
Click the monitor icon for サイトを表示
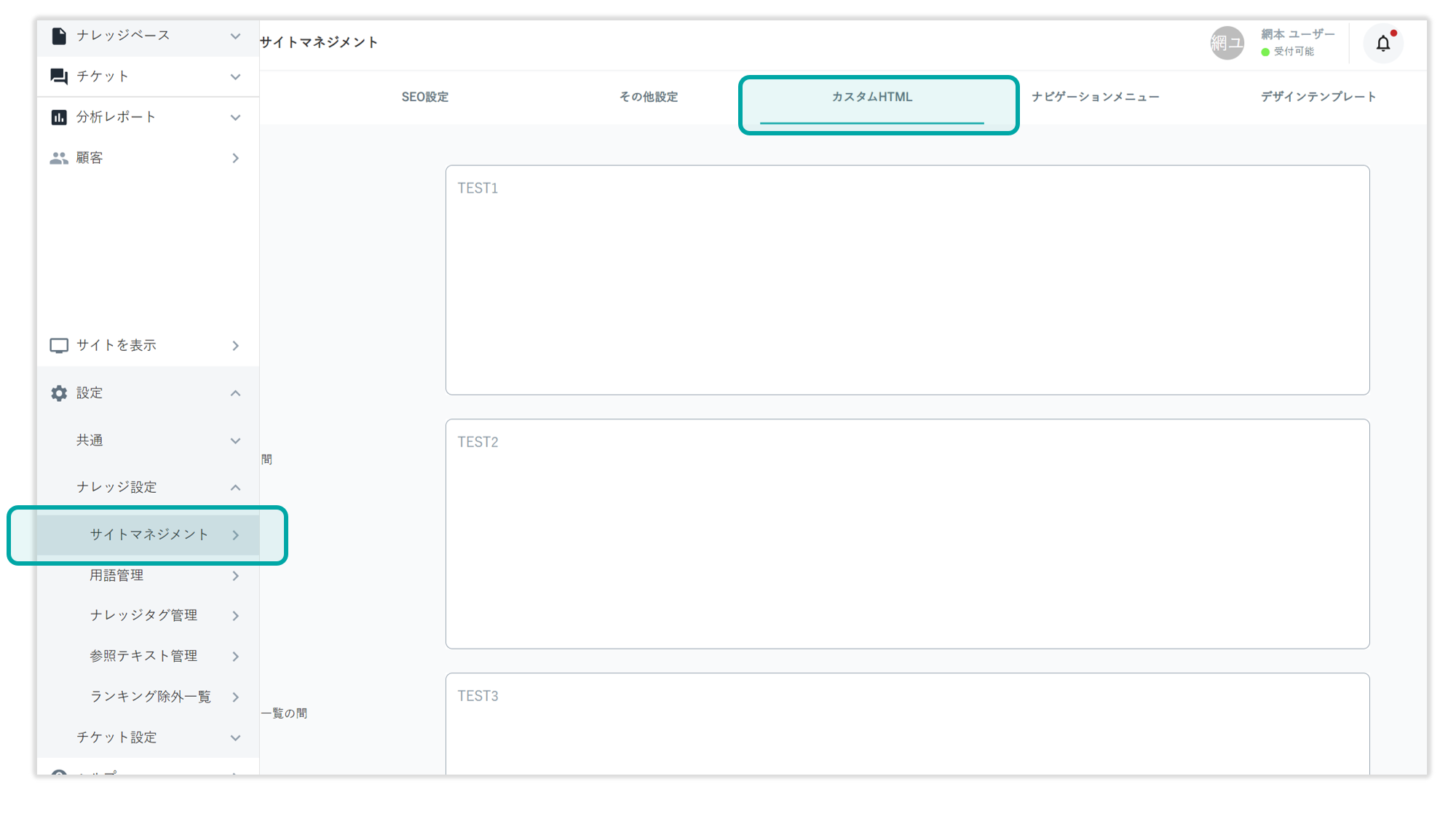[x=59, y=346]
